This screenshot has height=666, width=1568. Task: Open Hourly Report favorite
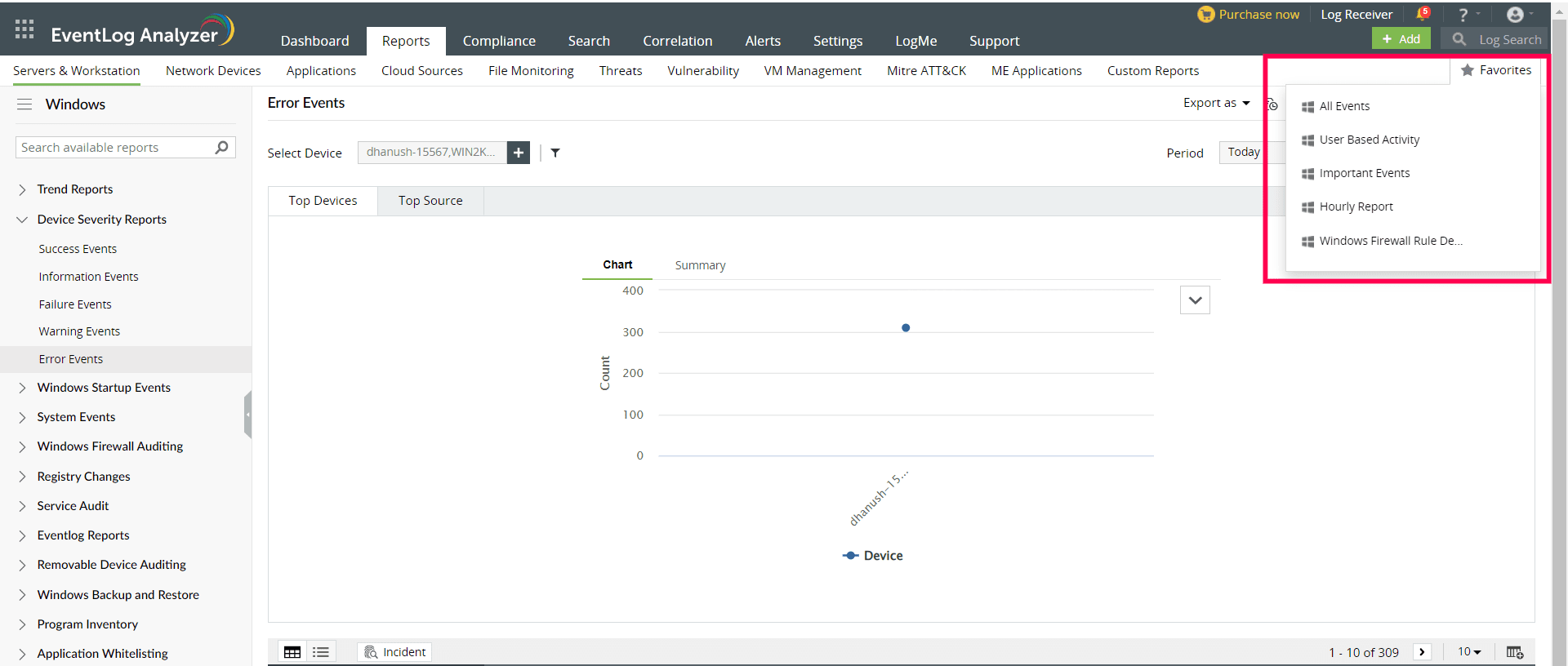pos(1356,206)
